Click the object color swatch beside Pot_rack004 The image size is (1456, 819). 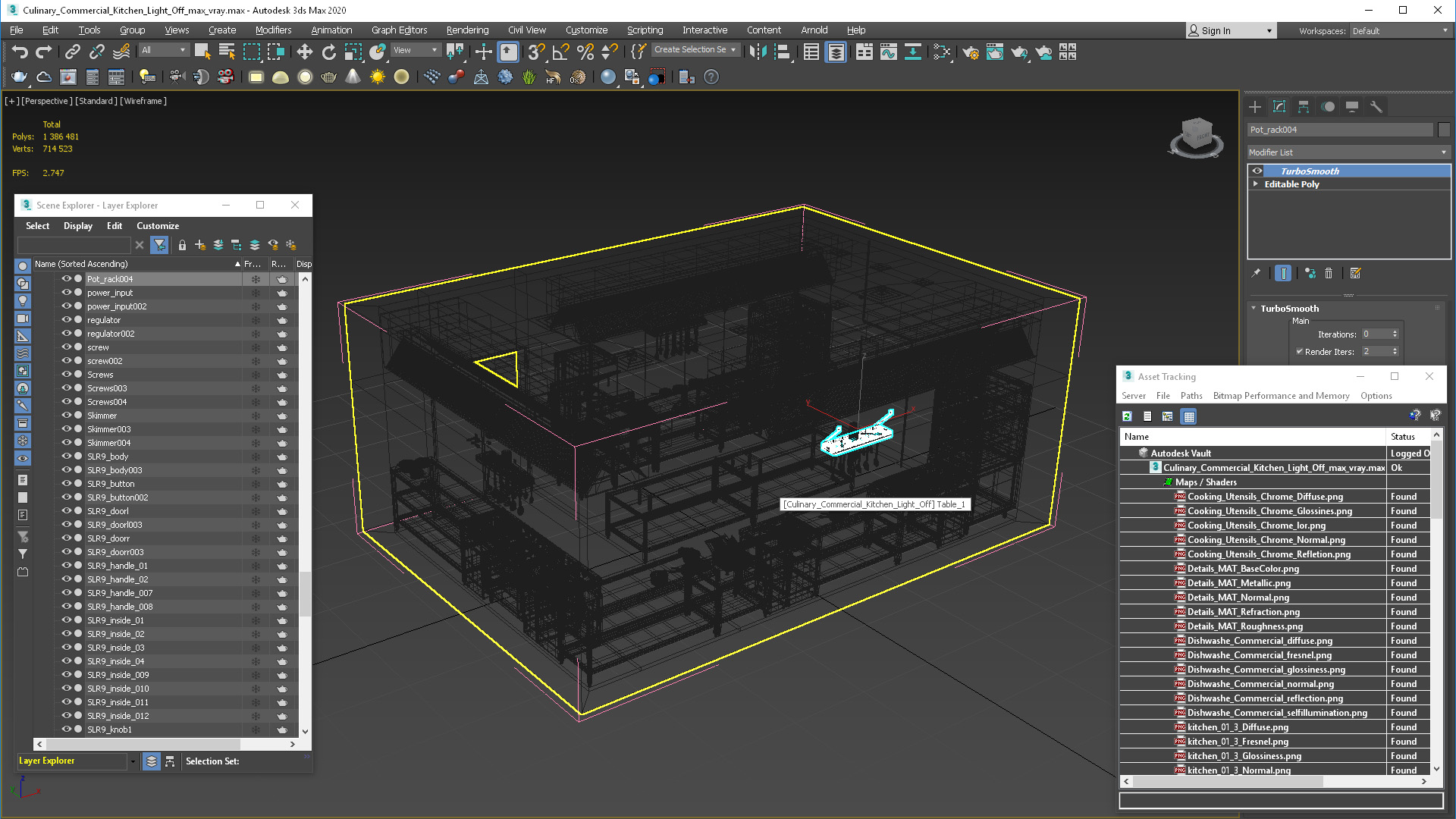tap(1444, 130)
